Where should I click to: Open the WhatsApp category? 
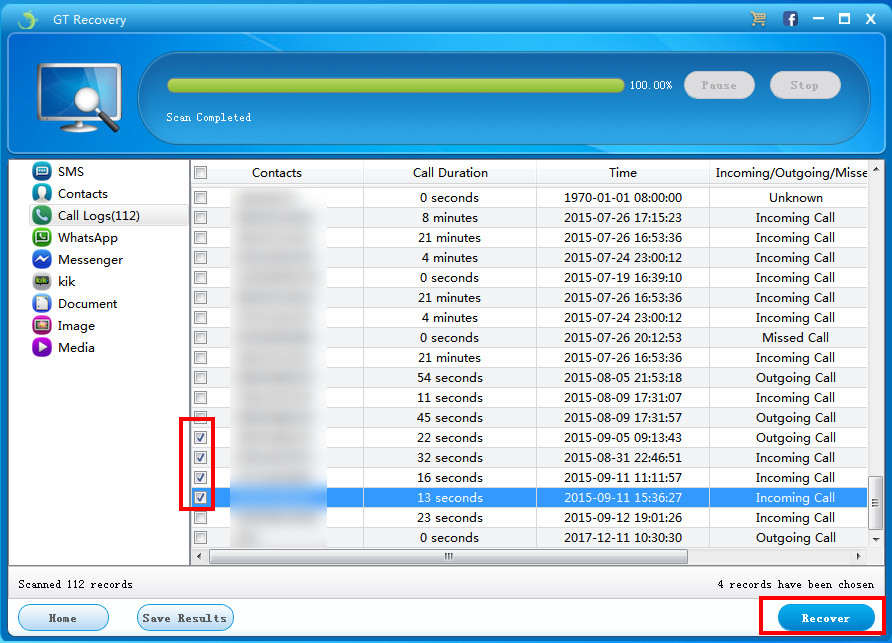pos(88,237)
